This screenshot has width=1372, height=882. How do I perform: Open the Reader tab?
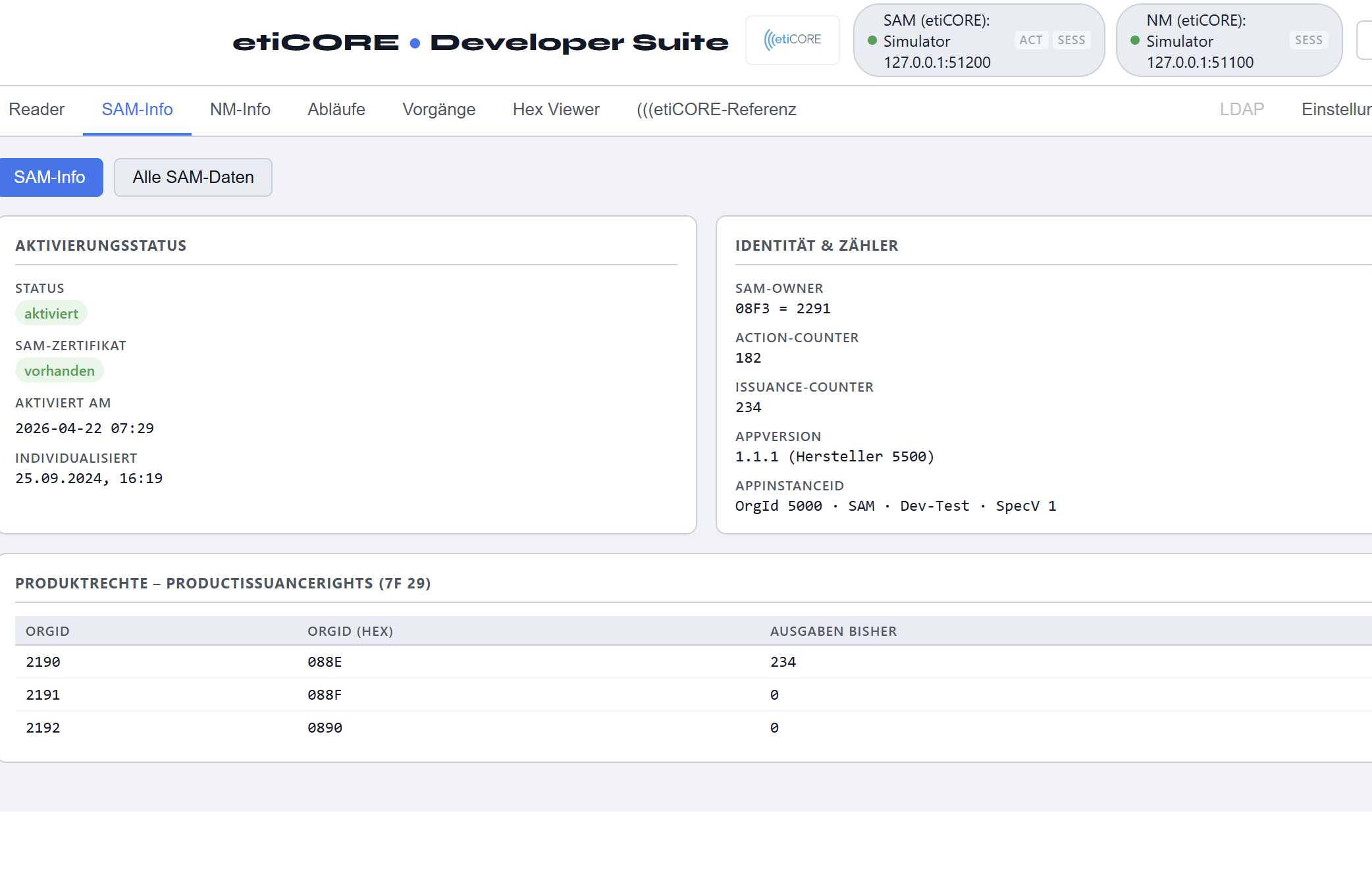(x=37, y=109)
